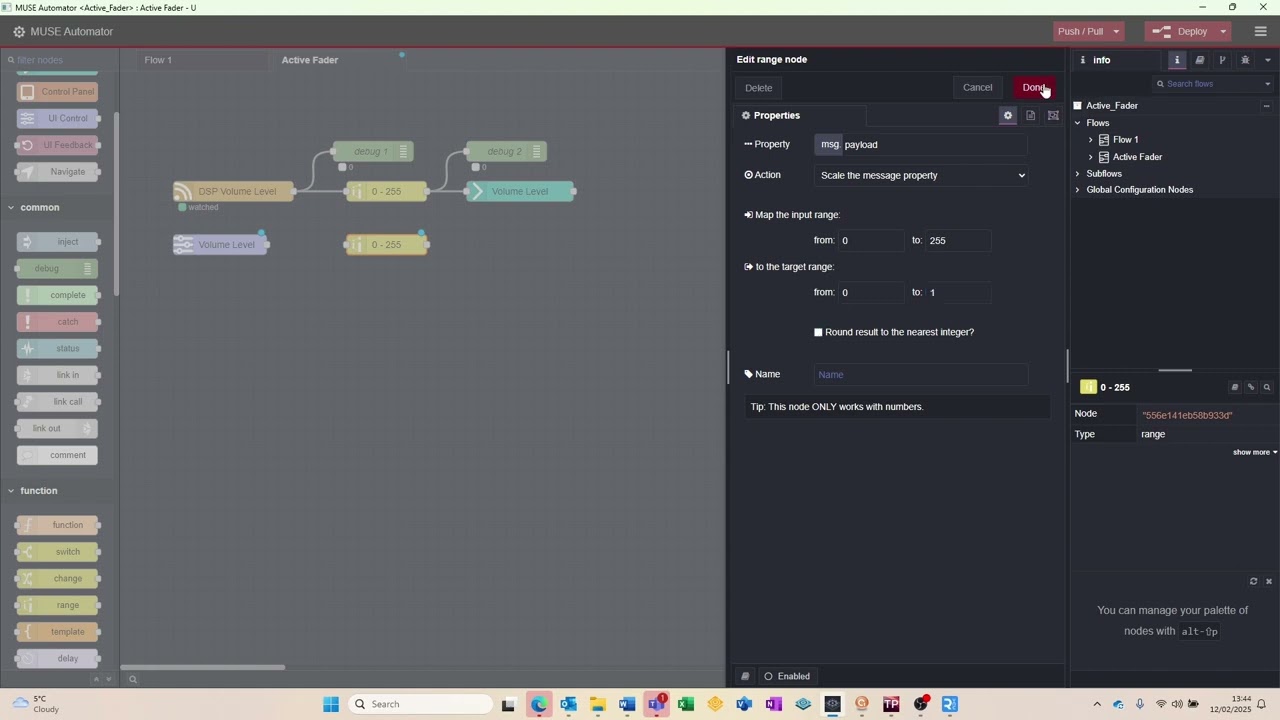The width and height of the screenshot is (1280, 720).
Task: Expand the Active Fader tree entry
Action: coord(1090,157)
